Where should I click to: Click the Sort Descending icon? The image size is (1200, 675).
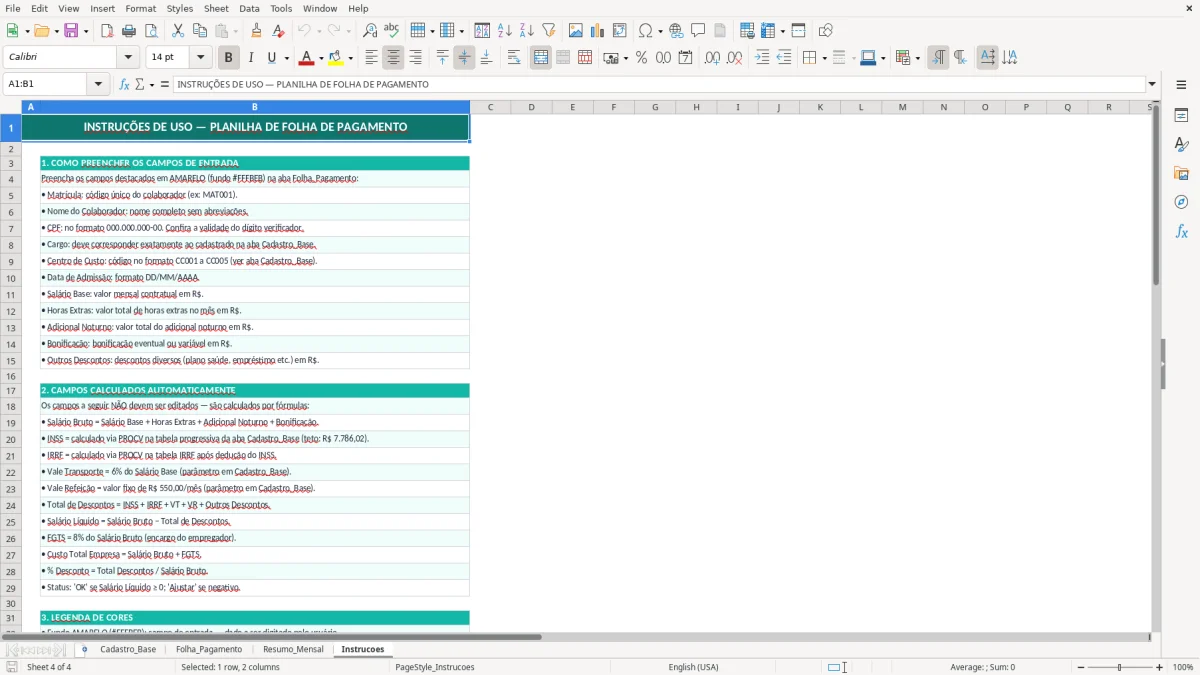pyautogui.click(x=527, y=31)
